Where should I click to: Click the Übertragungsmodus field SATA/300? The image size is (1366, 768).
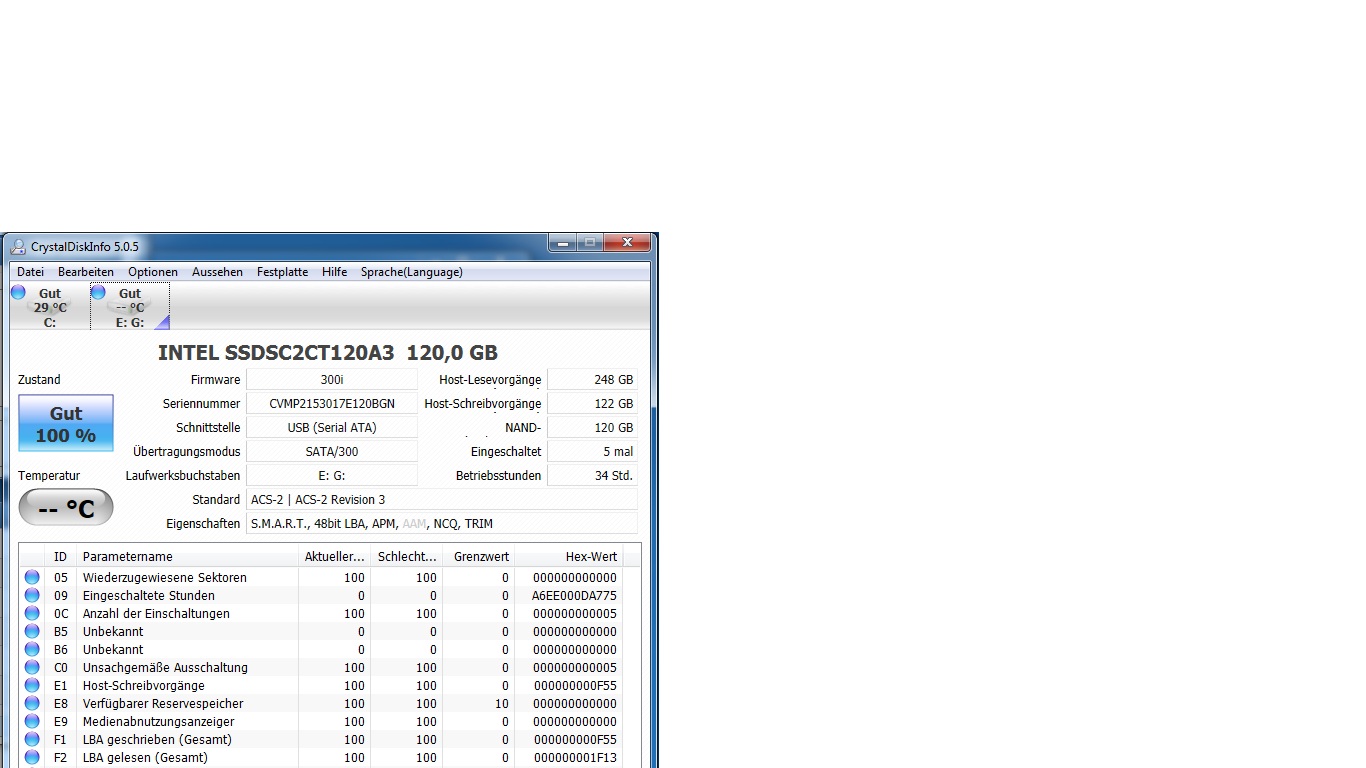[332, 452]
